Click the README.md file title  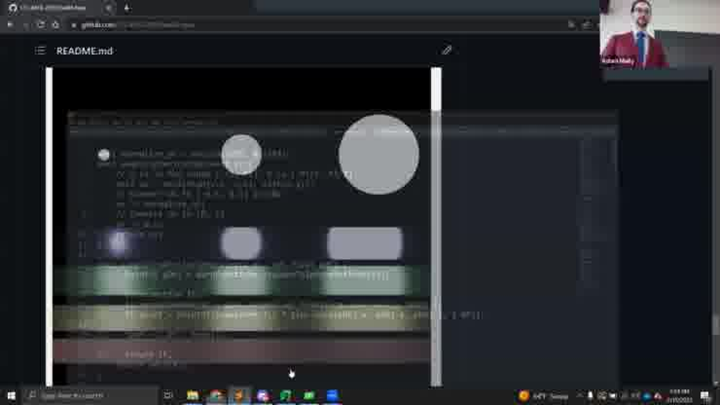tap(84, 50)
